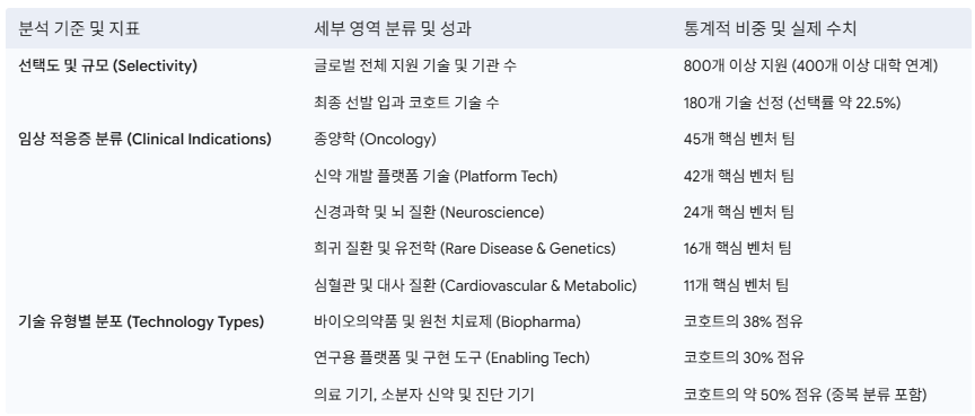Click the Platform Tech category cell
The width and height of the screenshot is (975, 416).
point(436,176)
